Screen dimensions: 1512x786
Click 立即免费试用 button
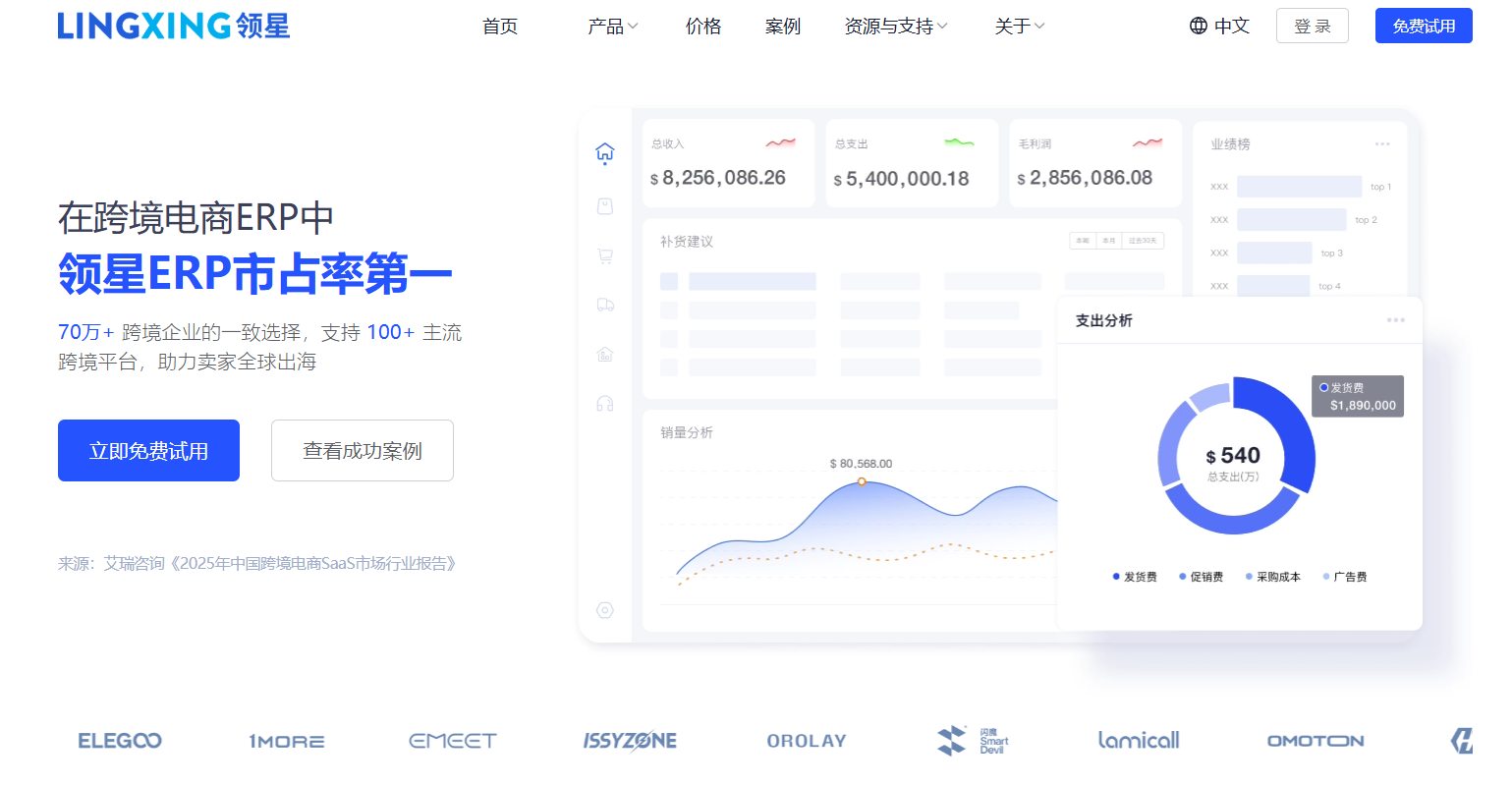pos(148,450)
